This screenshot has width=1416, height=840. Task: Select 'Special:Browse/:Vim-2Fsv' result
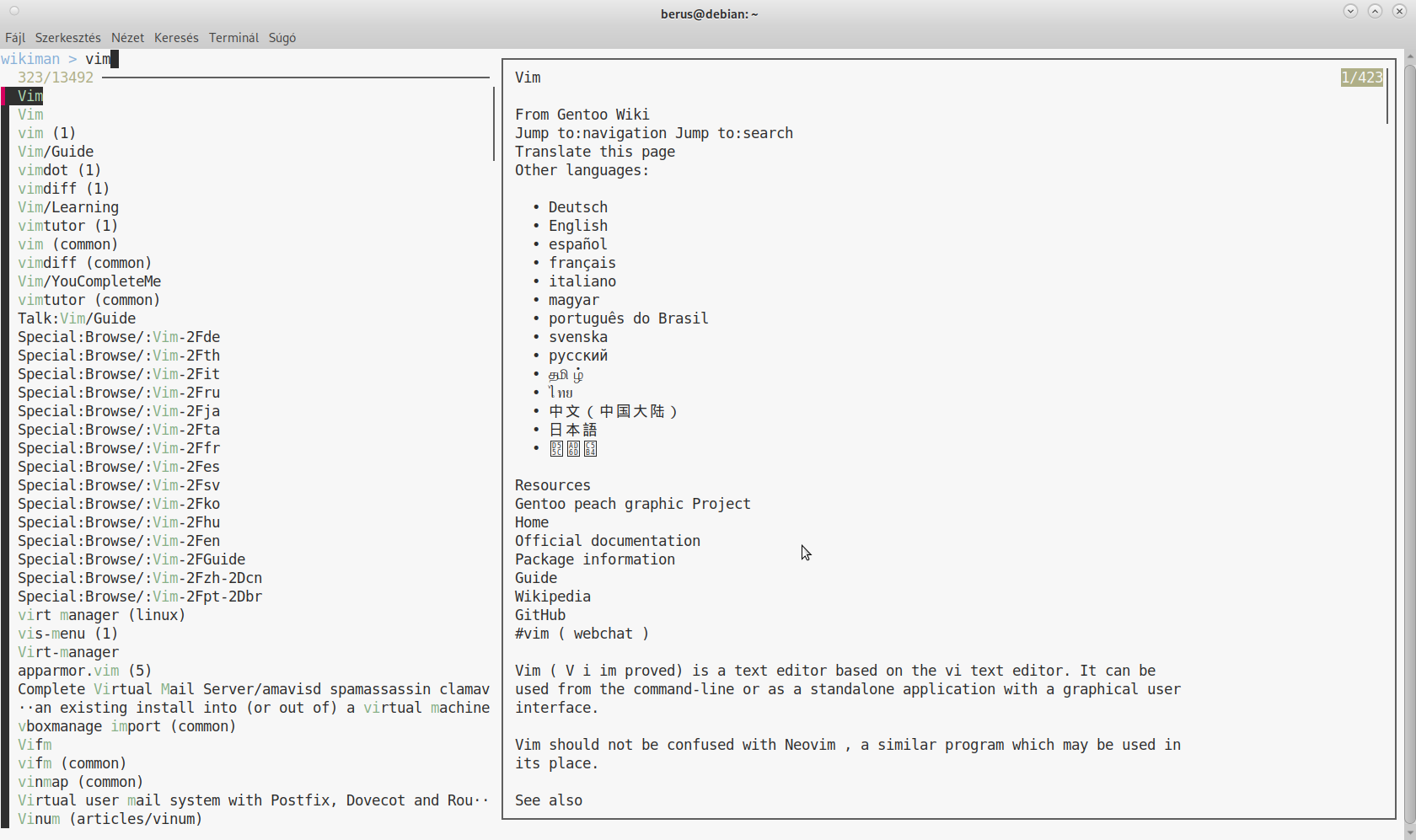click(x=119, y=485)
